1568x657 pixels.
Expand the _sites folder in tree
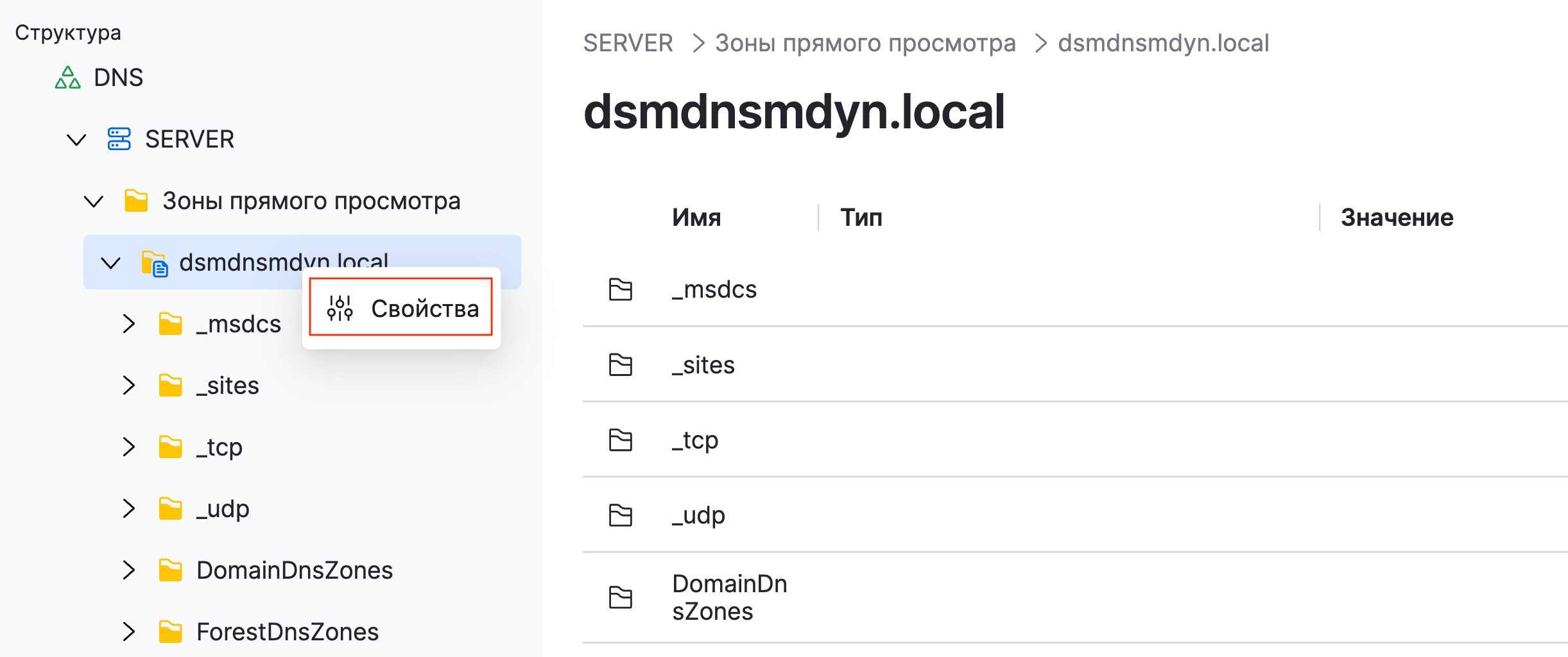pyautogui.click(x=129, y=386)
